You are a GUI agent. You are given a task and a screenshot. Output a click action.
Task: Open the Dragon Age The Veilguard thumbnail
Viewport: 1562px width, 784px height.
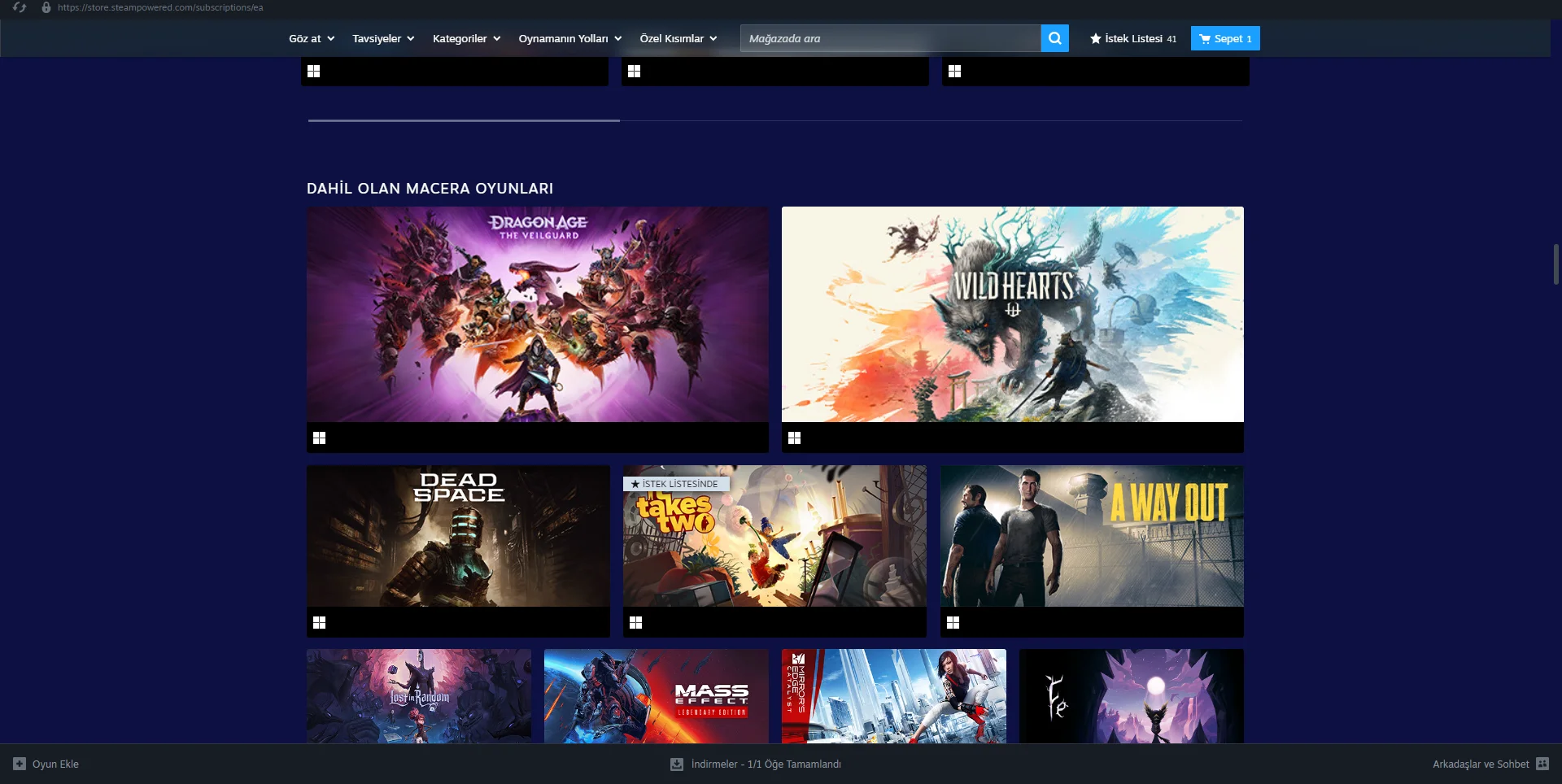coord(538,314)
